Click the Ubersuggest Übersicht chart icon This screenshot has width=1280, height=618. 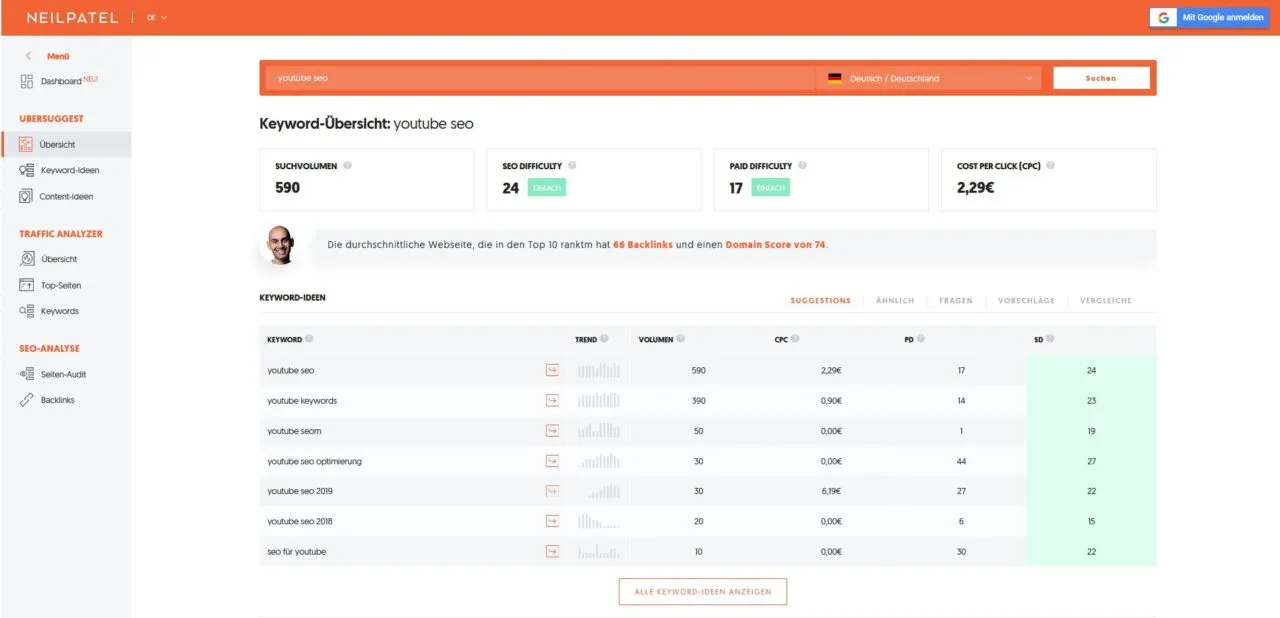pyautogui.click(x=27, y=145)
